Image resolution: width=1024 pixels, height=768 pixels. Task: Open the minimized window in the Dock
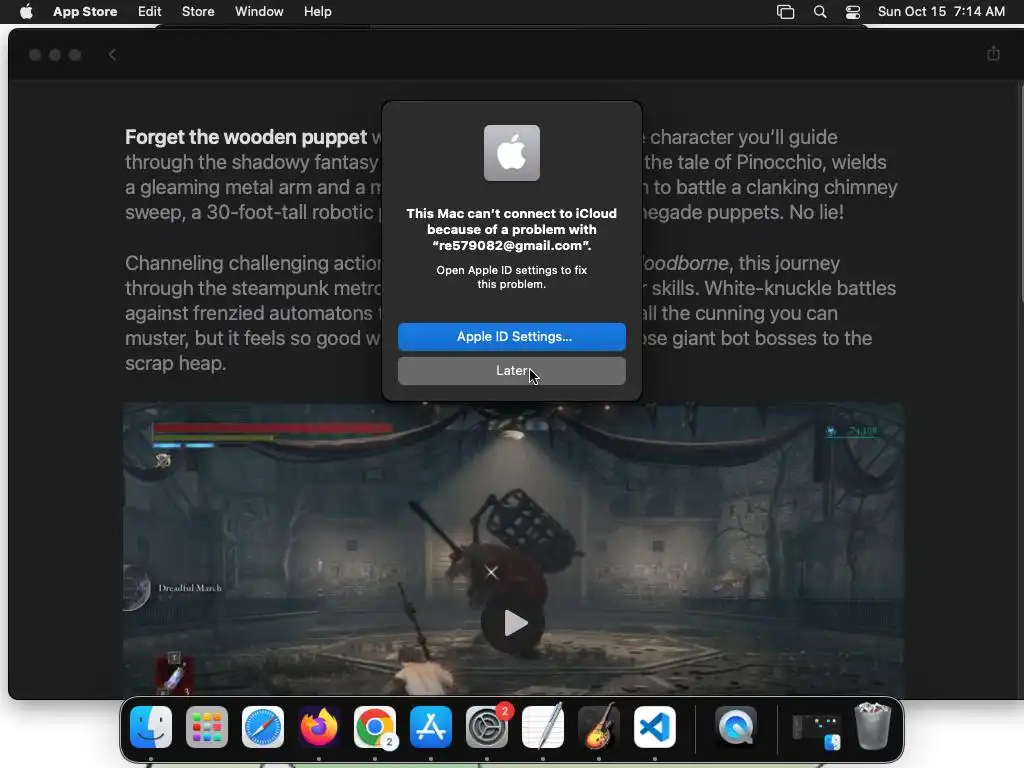[816, 731]
